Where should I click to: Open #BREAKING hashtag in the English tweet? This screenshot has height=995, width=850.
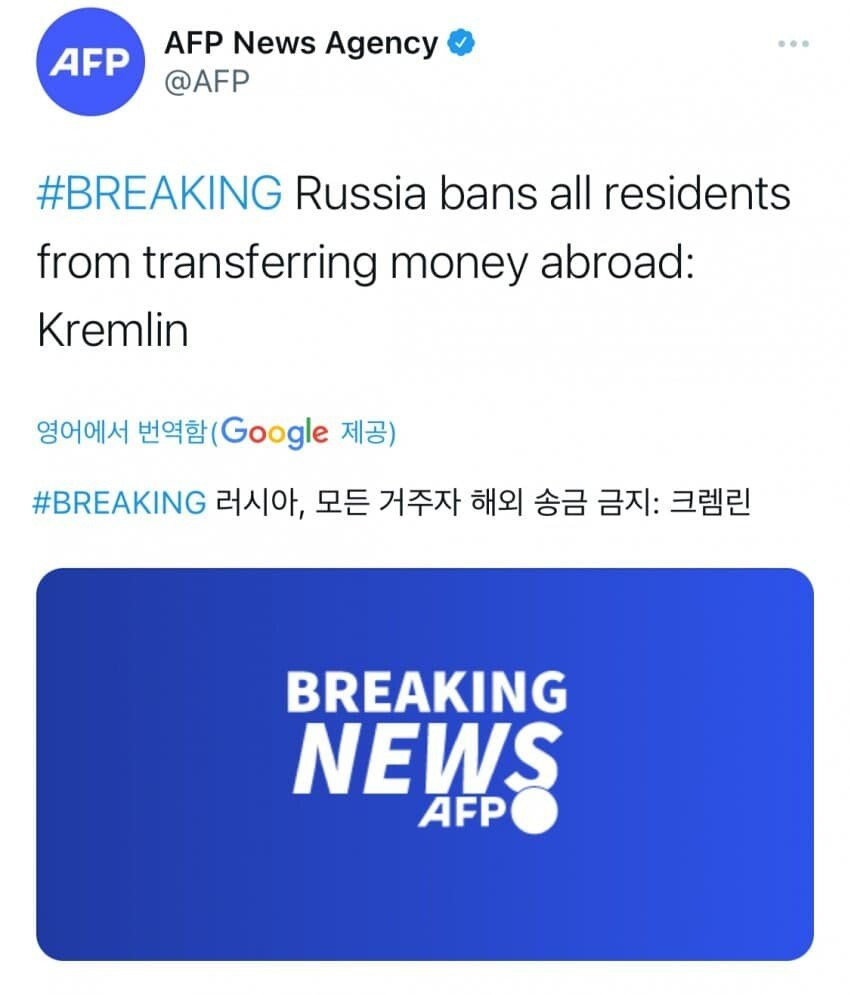pyautogui.click(x=160, y=193)
